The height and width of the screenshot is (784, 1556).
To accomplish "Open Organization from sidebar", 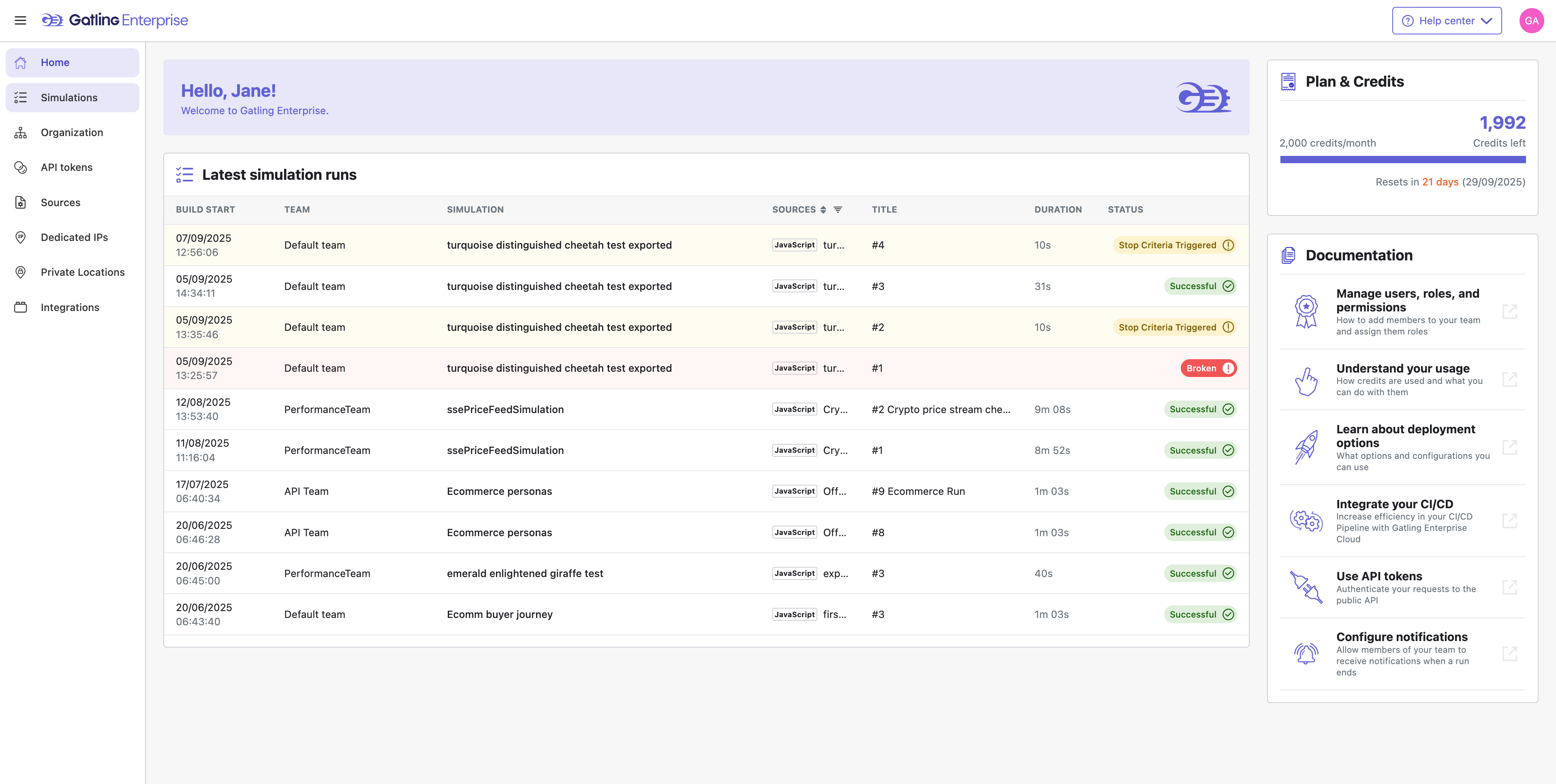I will click(x=71, y=132).
